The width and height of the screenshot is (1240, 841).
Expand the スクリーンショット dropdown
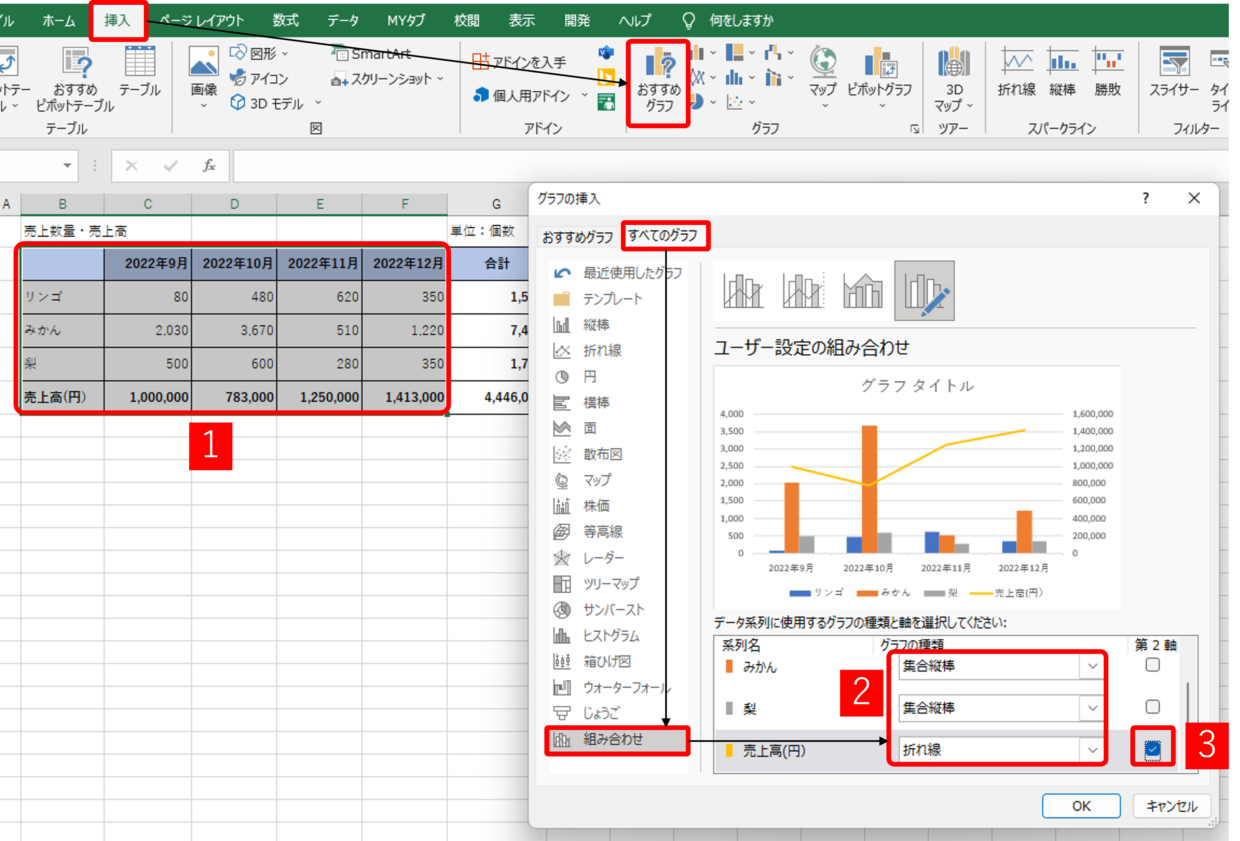[440, 79]
